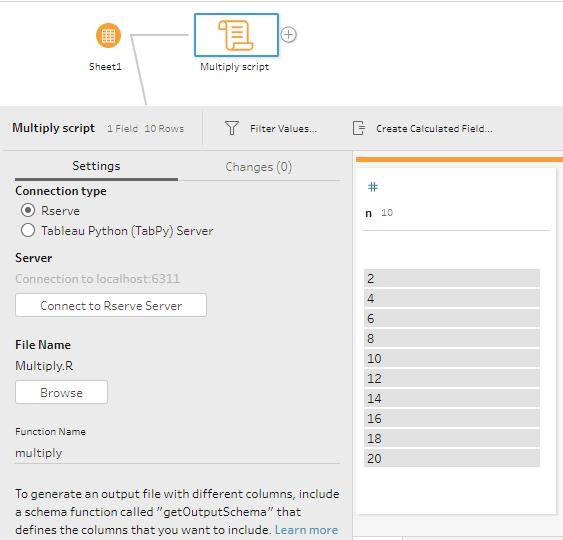Click Create Calculated Field text
This screenshot has width=563, height=540.
[x=434, y=129]
